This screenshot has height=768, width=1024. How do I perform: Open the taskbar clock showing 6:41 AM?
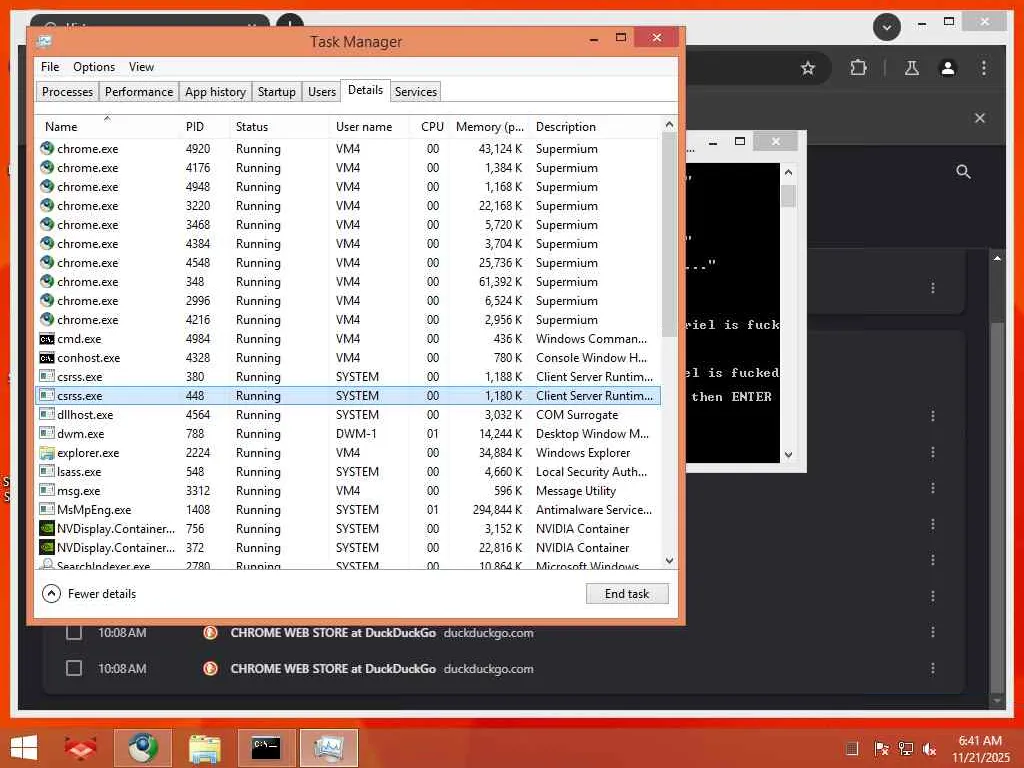point(980,749)
